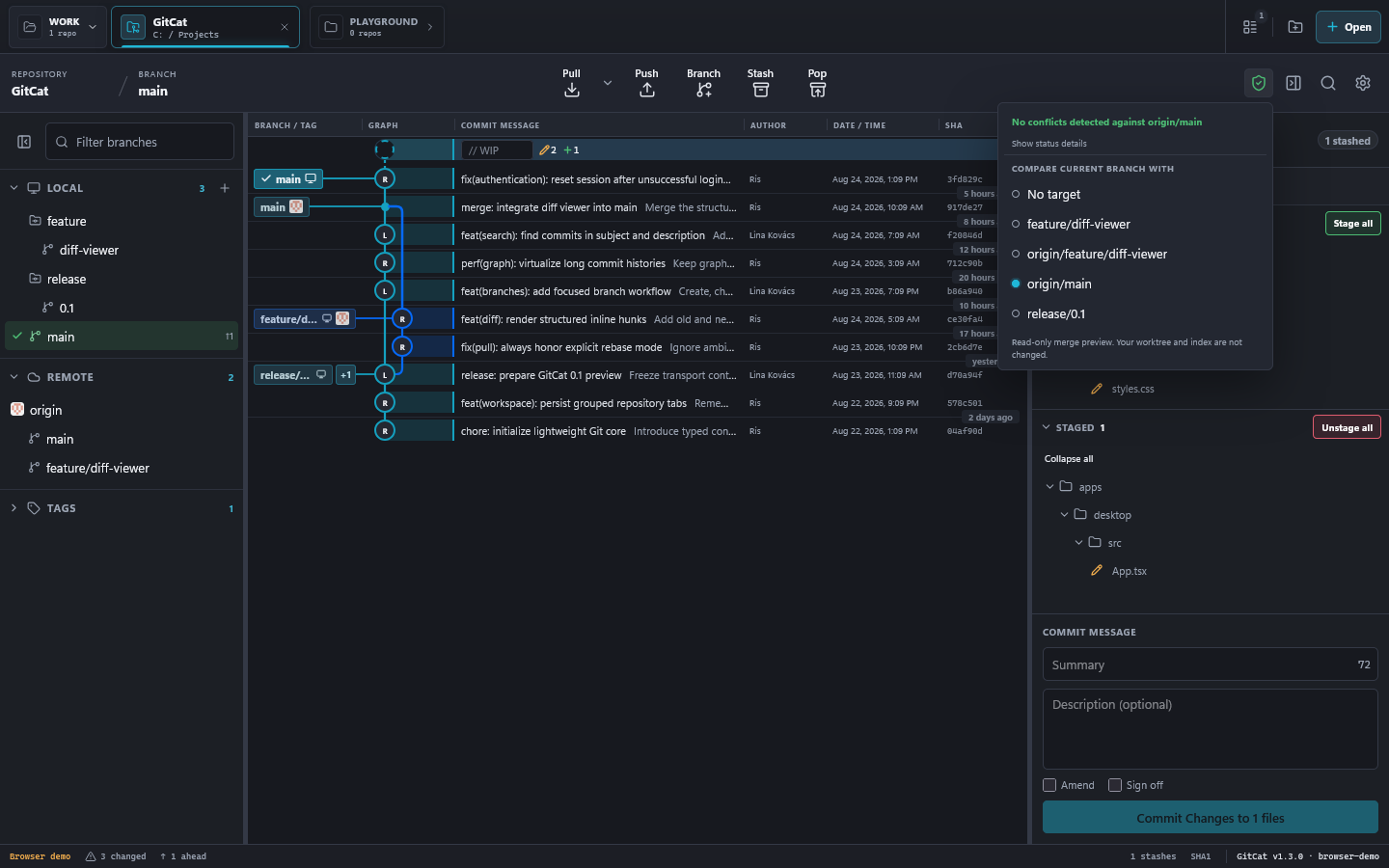This screenshot has height=868, width=1389.
Task: Collapse the desktop folder
Action: 1065,515
